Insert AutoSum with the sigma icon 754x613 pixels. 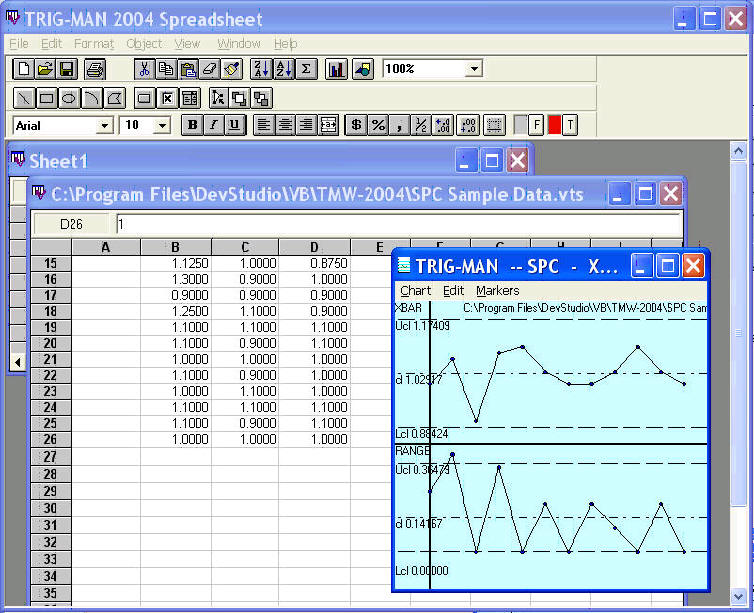tap(306, 69)
